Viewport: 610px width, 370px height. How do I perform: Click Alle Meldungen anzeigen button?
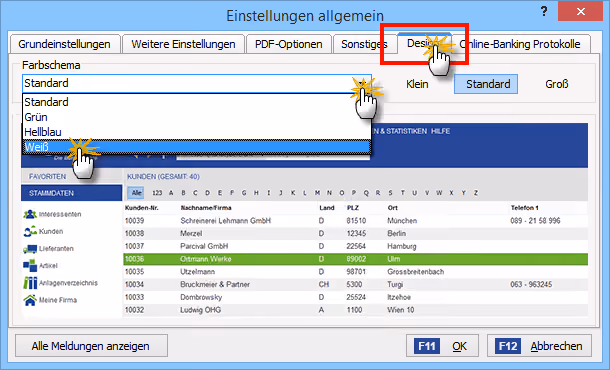click(x=91, y=345)
